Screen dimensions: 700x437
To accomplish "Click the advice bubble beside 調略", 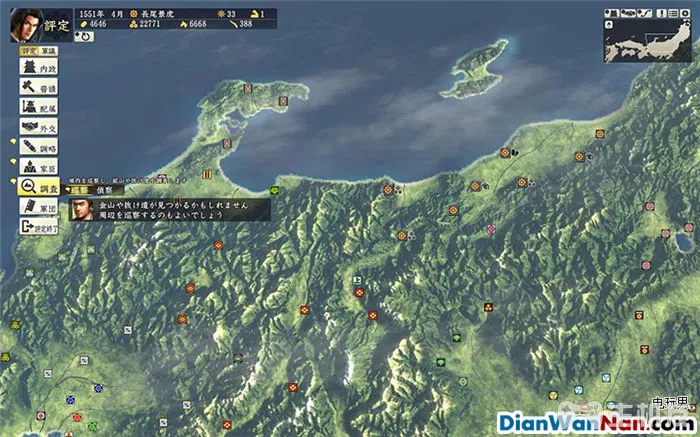I will pos(14,142).
